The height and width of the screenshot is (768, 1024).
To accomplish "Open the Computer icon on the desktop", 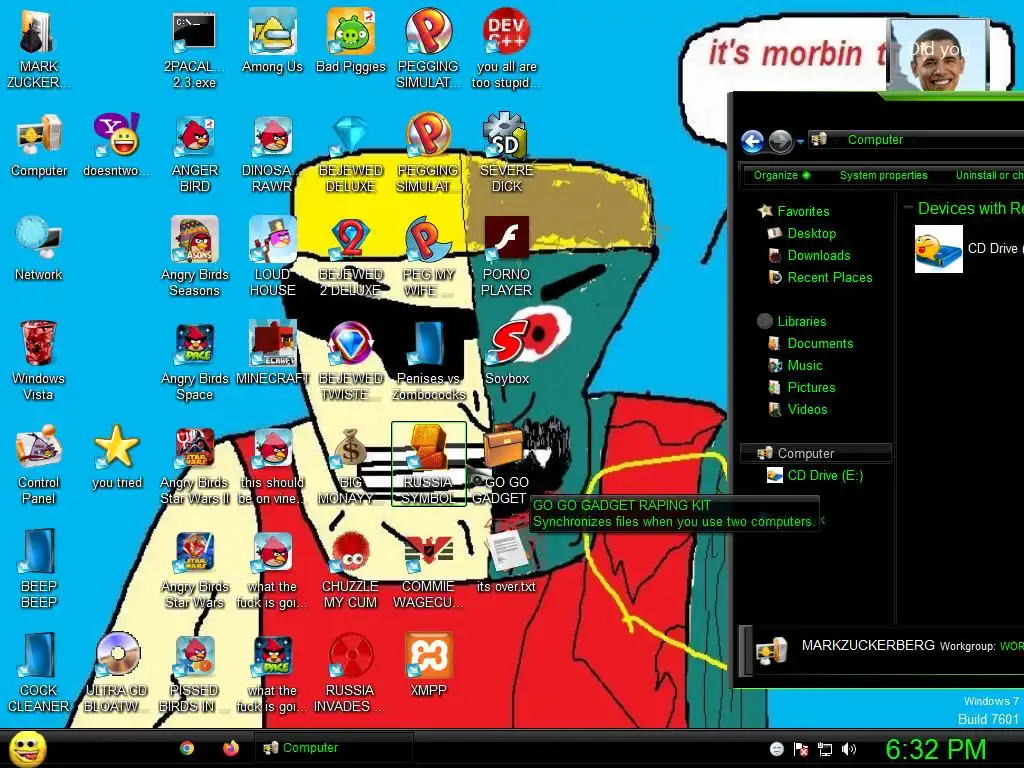I will point(39,145).
